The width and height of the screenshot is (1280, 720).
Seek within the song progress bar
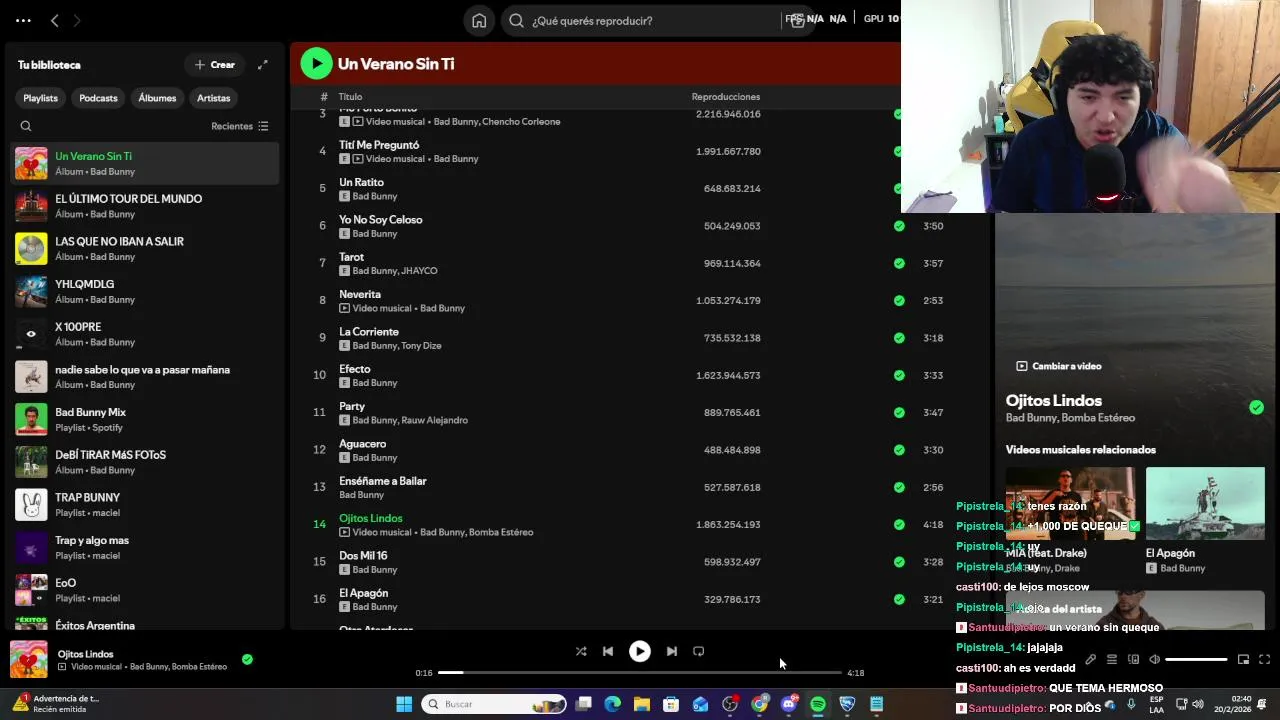640,673
